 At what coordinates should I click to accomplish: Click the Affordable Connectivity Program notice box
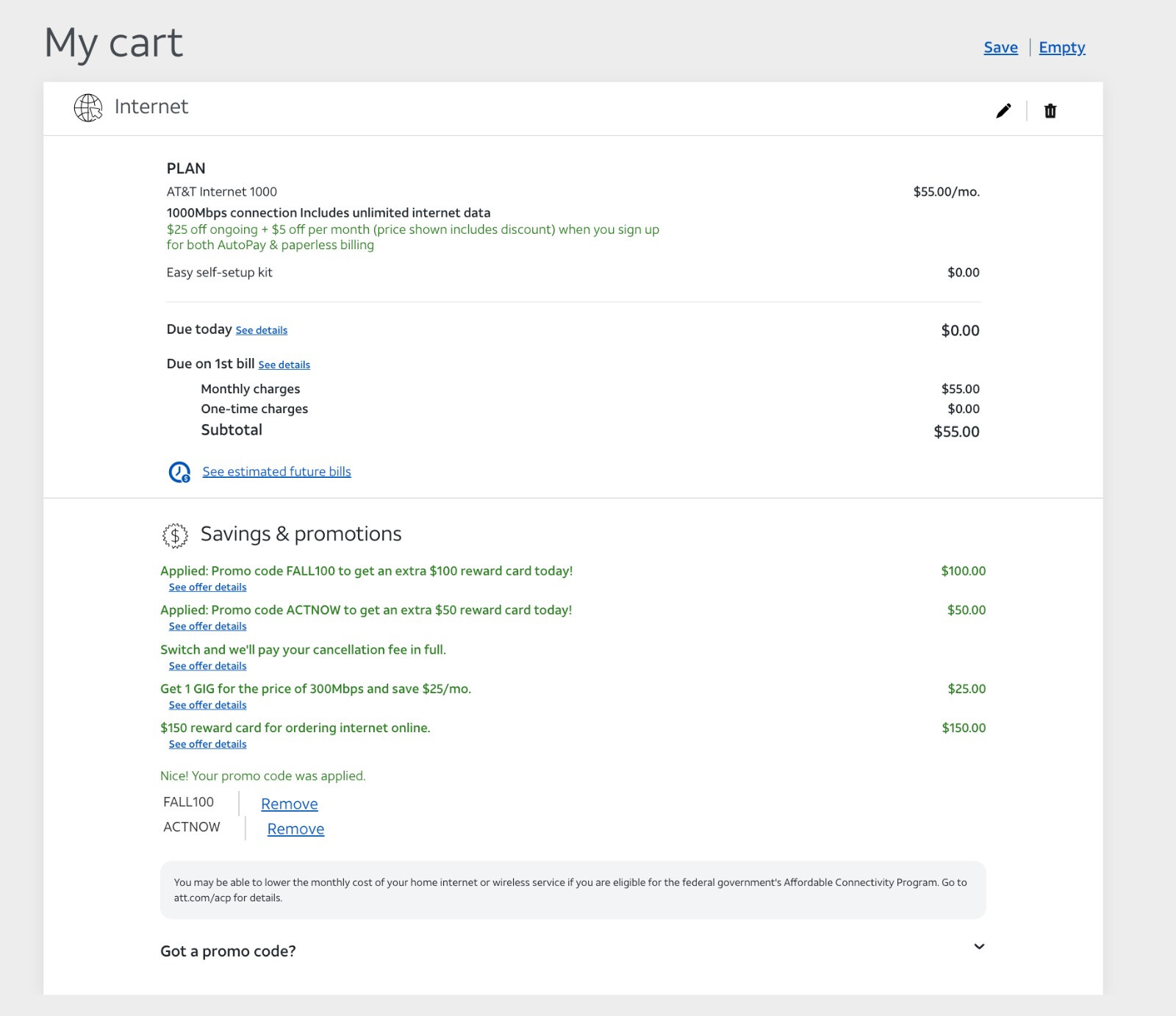point(573,890)
